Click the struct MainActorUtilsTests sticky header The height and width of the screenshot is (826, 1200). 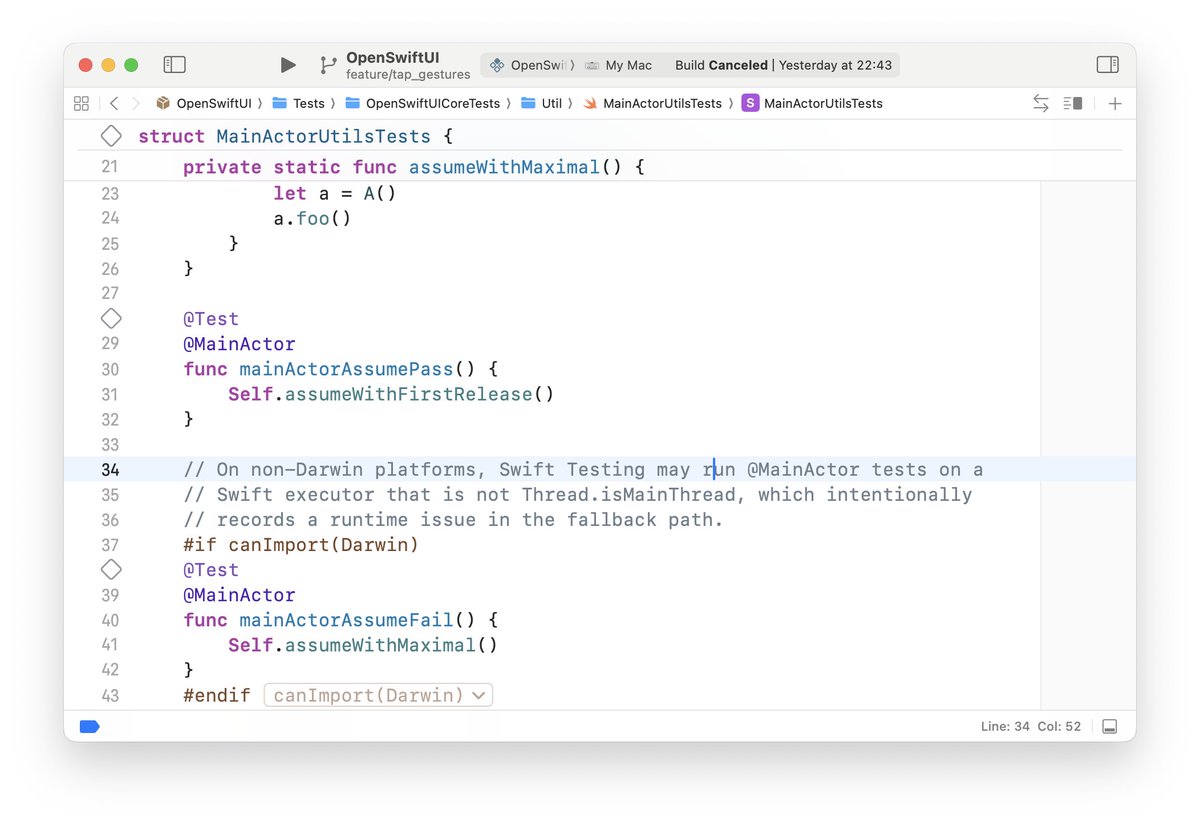(x=296, y=136)
